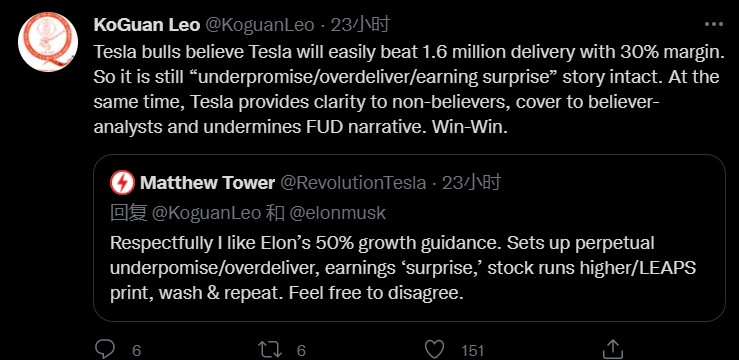Open the three-dot more options menu
The height and width of the screenshot is (360, 739).
(714, 25)
